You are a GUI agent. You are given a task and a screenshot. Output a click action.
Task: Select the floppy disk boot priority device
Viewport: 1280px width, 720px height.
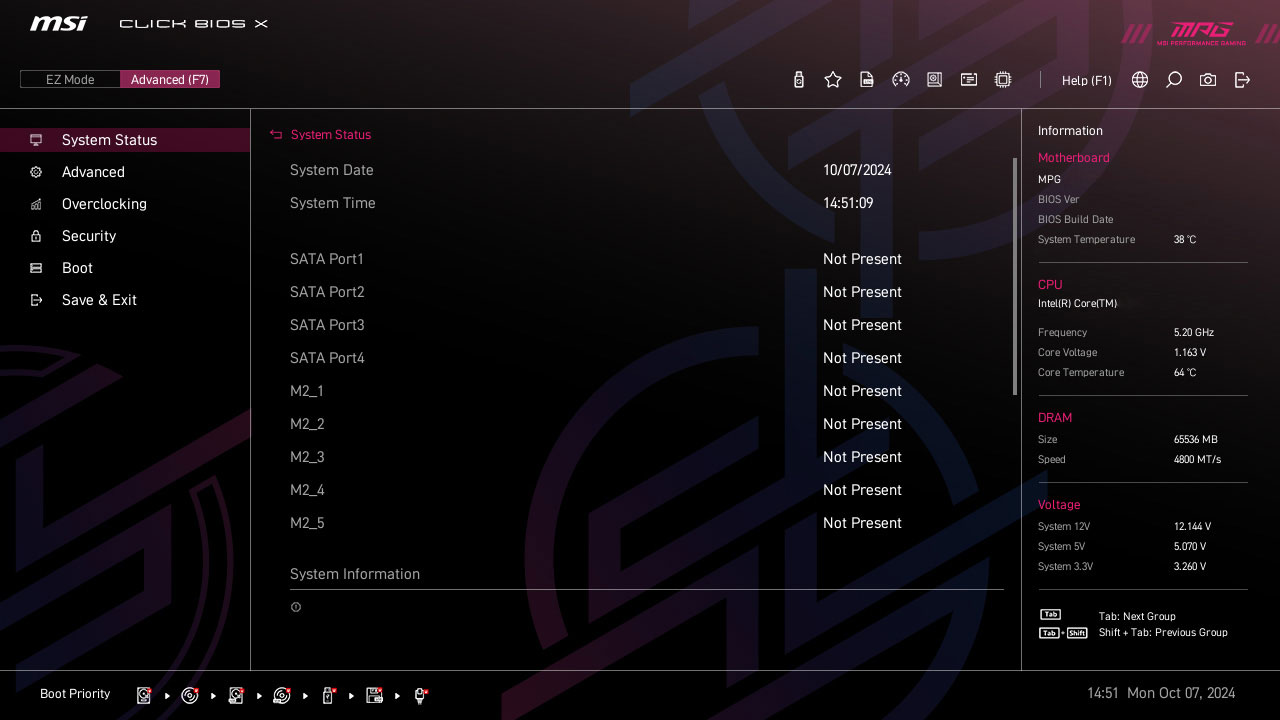tap(375, 695)
